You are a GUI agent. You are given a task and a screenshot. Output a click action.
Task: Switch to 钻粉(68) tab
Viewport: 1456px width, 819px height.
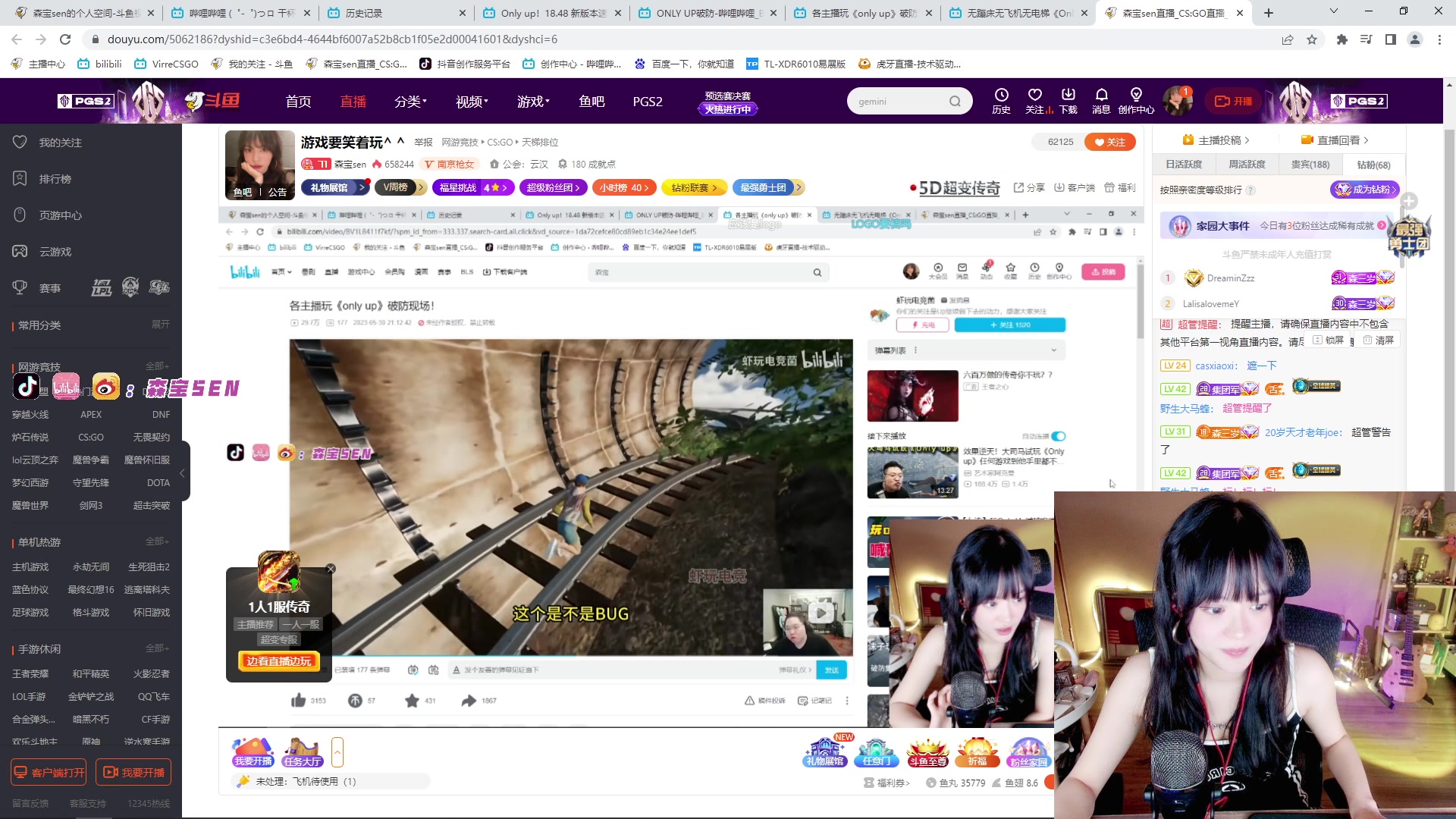click(x=1373, y=165)
